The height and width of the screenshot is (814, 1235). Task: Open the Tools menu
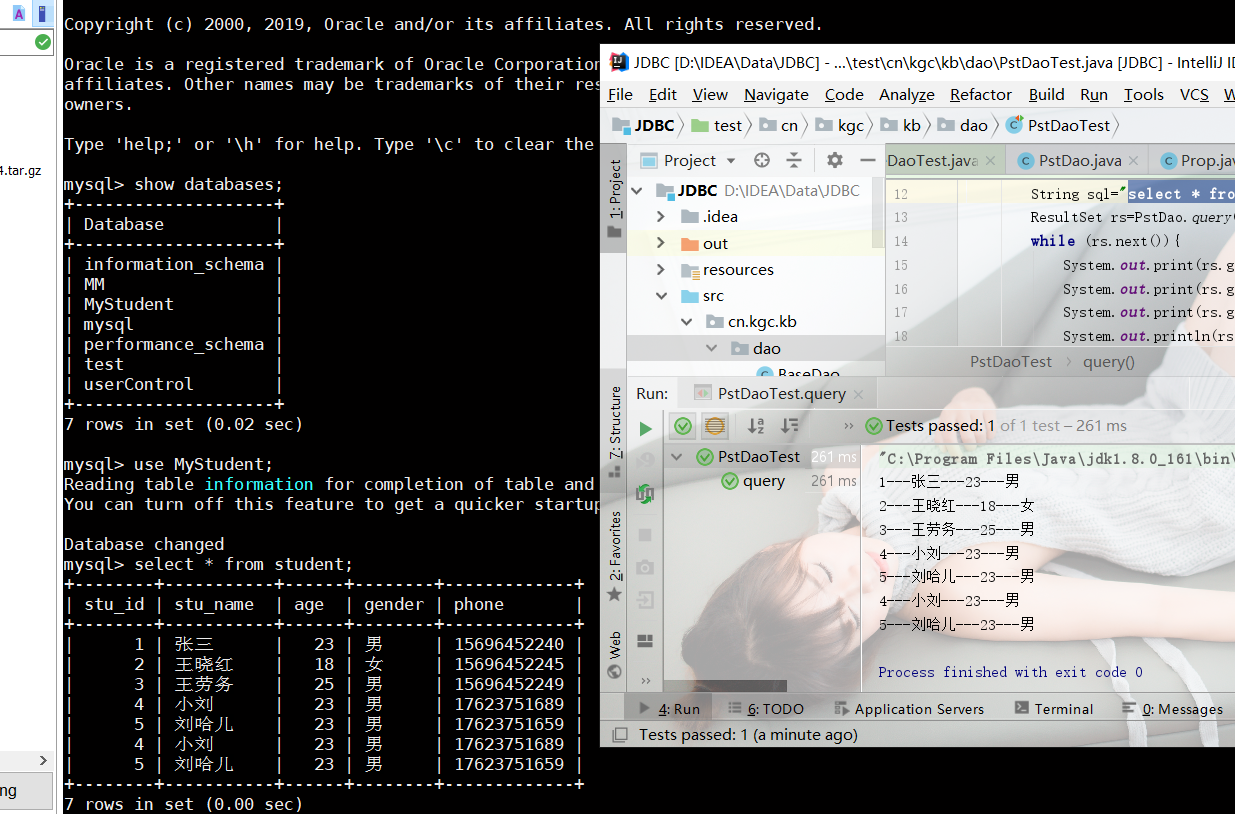1143,94
